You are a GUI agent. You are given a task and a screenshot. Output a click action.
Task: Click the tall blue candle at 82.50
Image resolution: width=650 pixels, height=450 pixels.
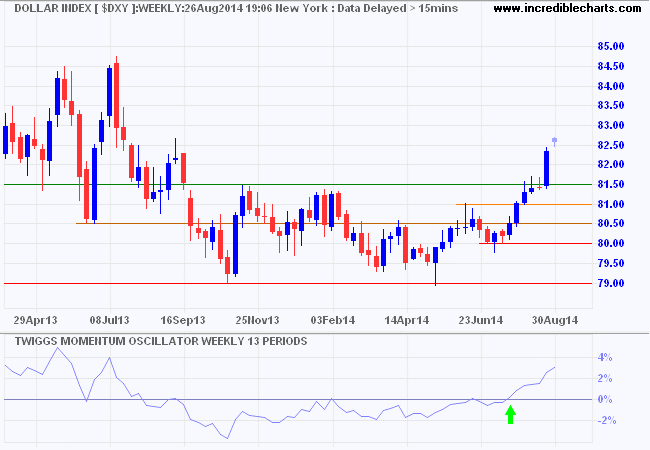click(x=547, y=168)
